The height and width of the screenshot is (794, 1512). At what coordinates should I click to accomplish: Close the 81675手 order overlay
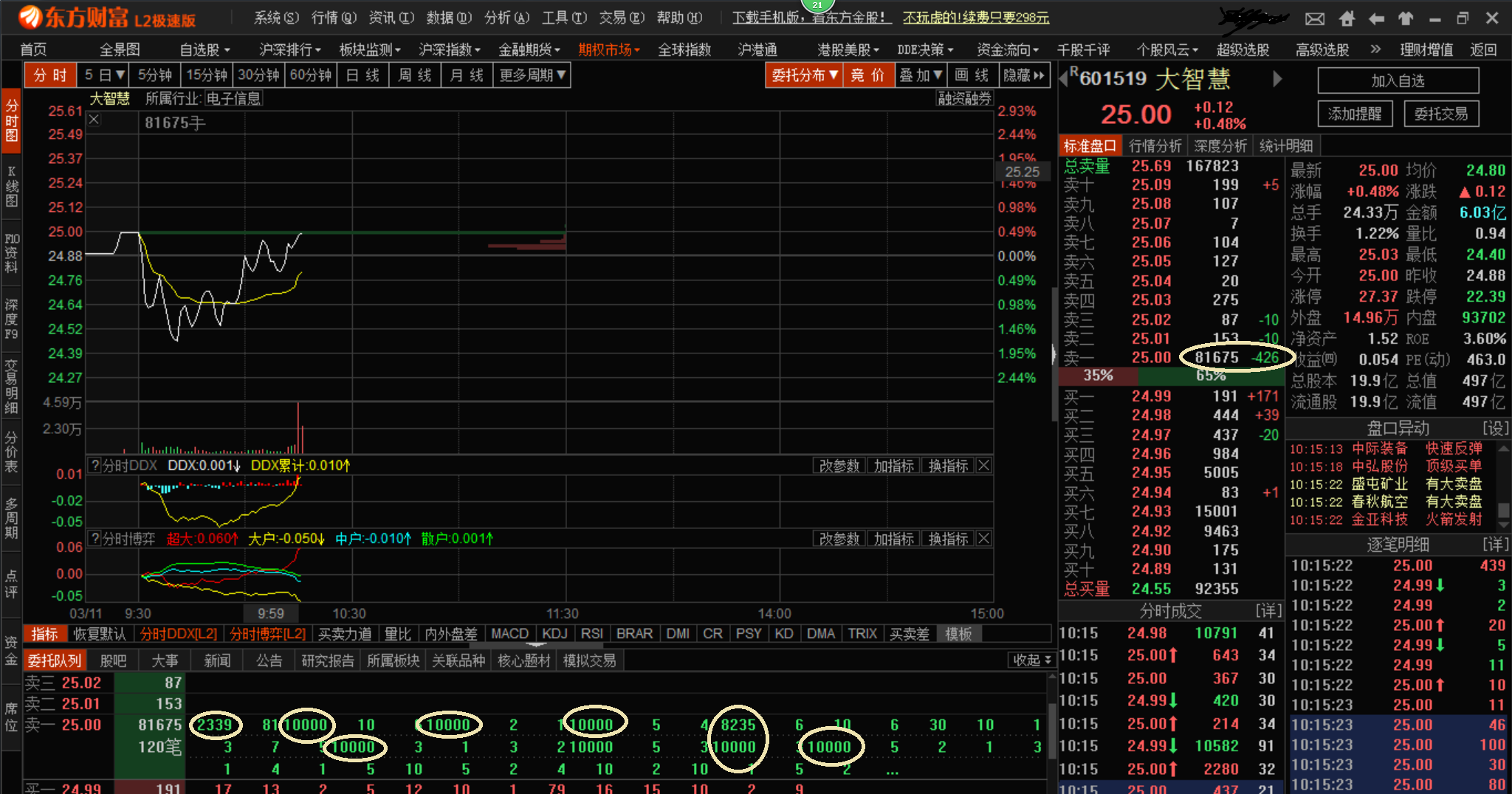coord(94,120)
